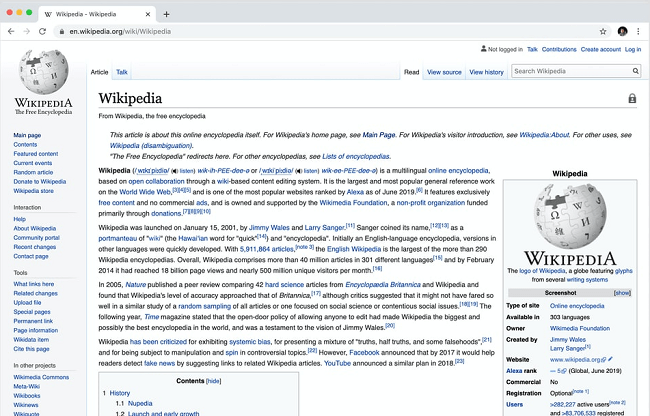Click the Encyclopaedia Britannica link

pyautogui.click(x=383, y=285)
